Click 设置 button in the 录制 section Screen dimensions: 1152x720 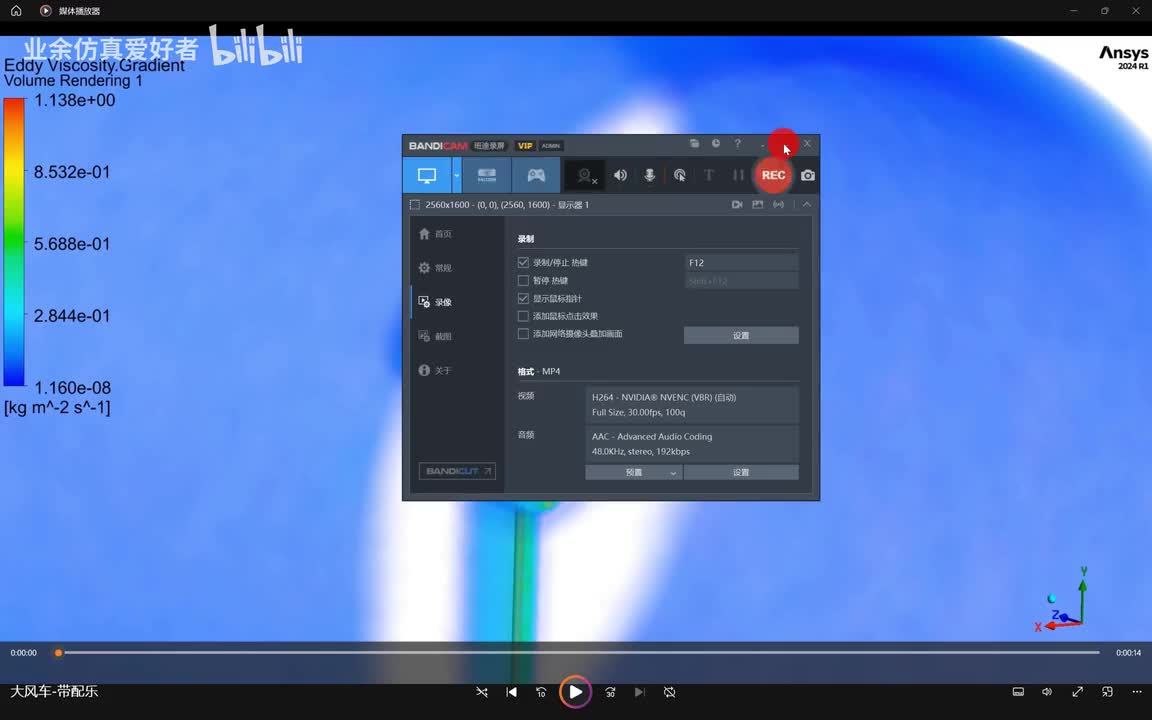(x=741, y=335)
